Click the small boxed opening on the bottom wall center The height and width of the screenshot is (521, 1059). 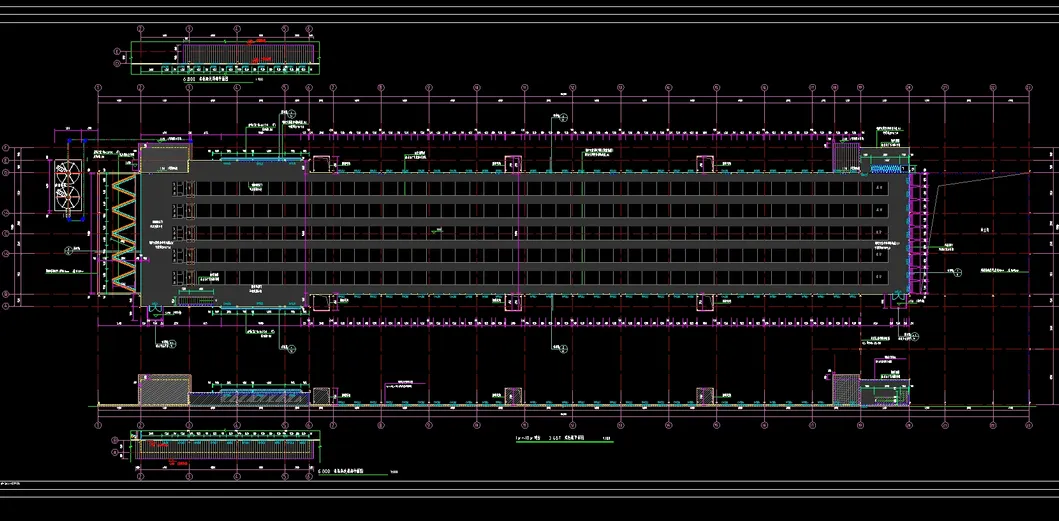click(x=513, y=301)
